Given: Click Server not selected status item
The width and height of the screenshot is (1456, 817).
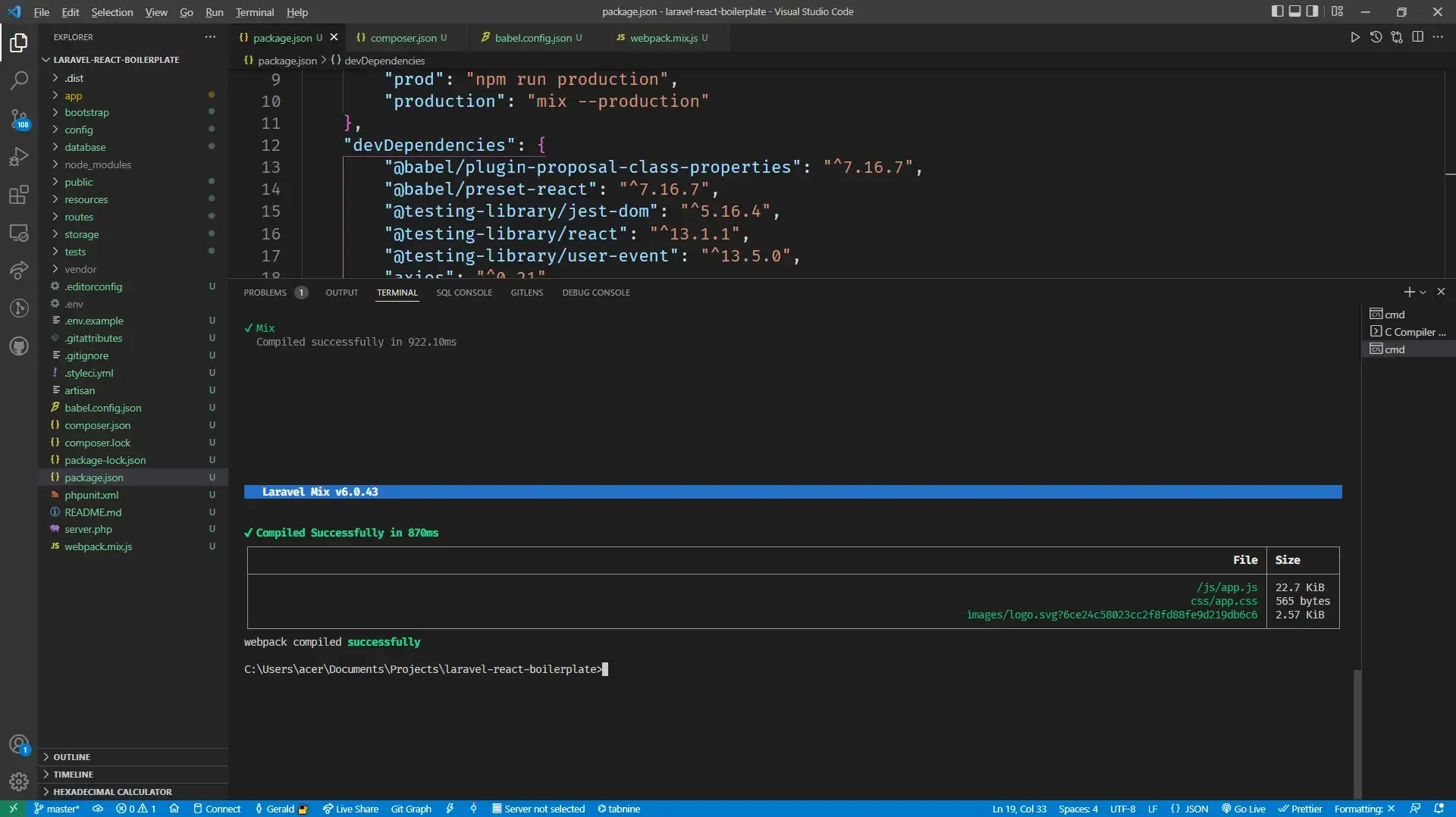Looking at the screenshot, I should coord(538,809).
